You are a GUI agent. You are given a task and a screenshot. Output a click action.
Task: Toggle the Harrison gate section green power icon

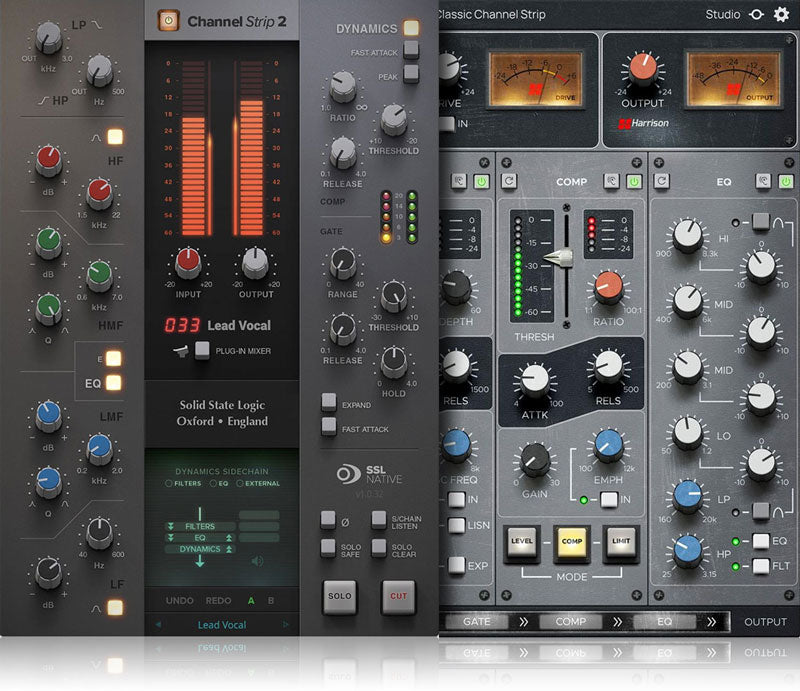point(481,181)
